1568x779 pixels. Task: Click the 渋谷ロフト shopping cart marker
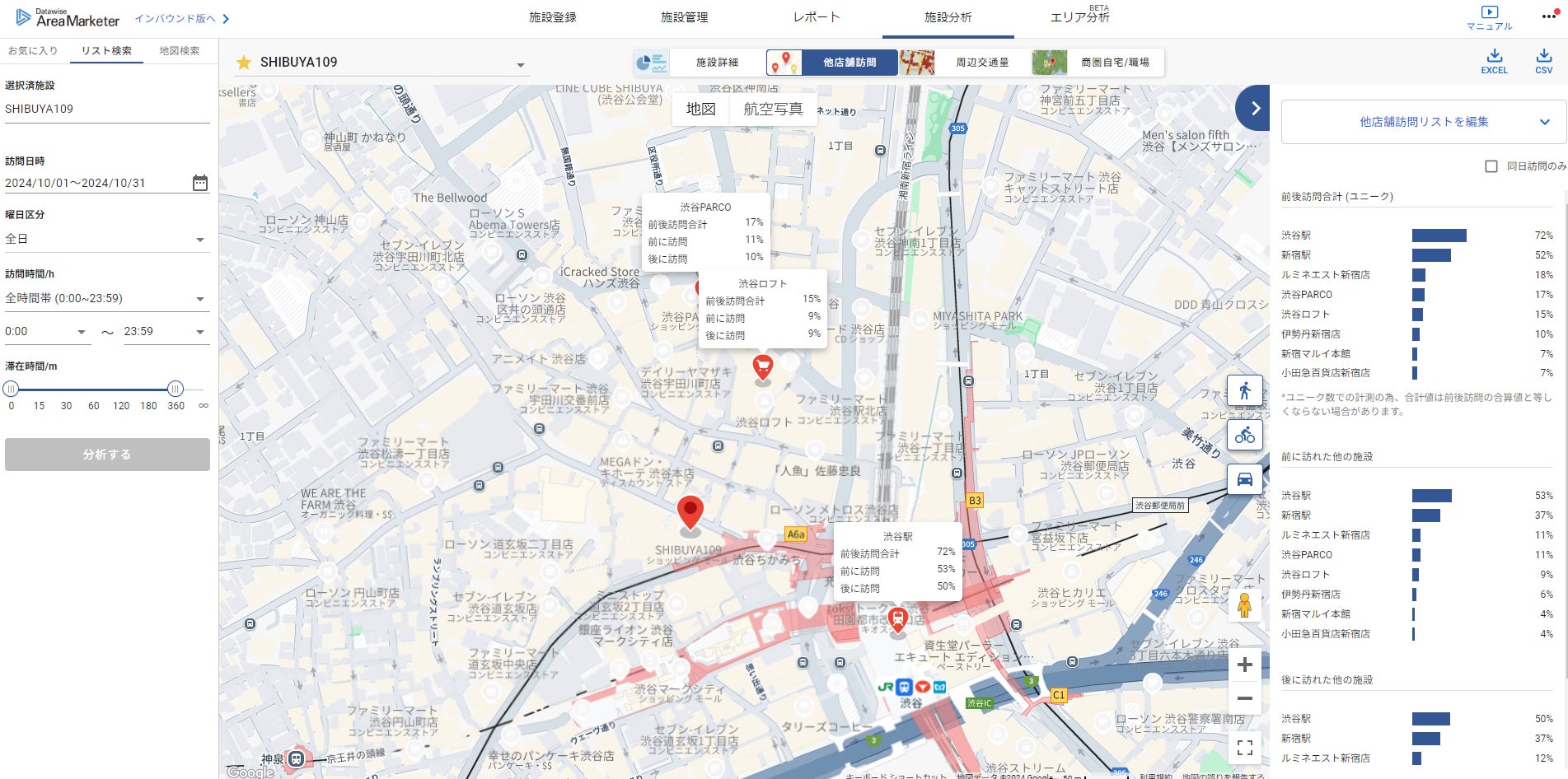pos(763,367)
